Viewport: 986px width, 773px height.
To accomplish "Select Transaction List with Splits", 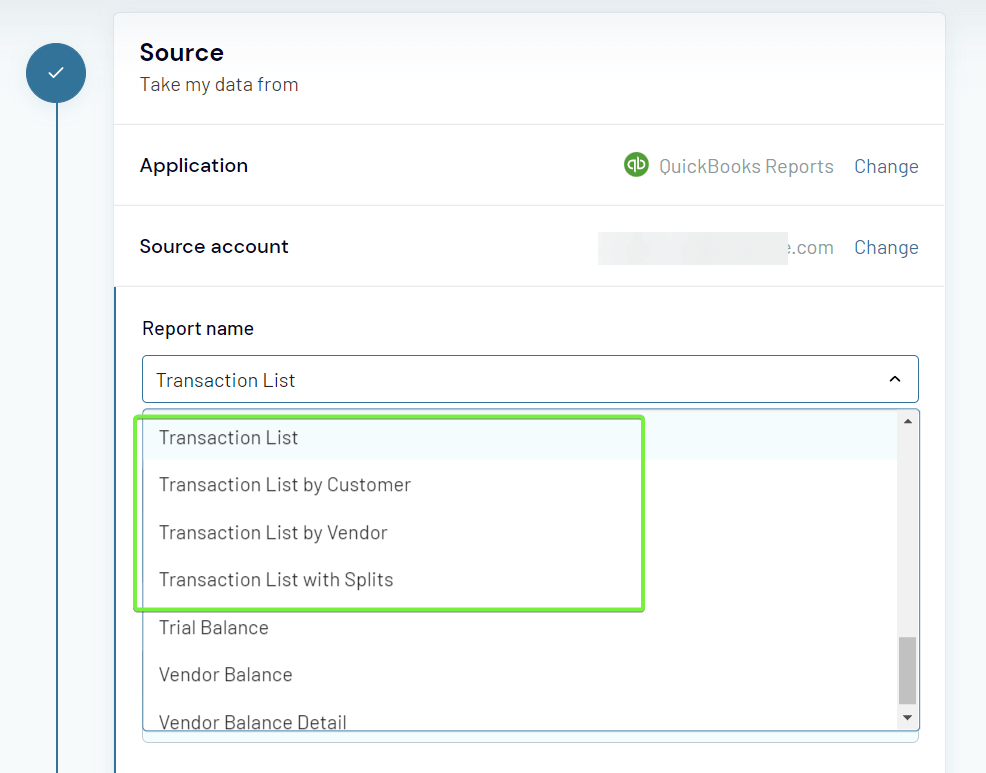I will tap(520, 579).
